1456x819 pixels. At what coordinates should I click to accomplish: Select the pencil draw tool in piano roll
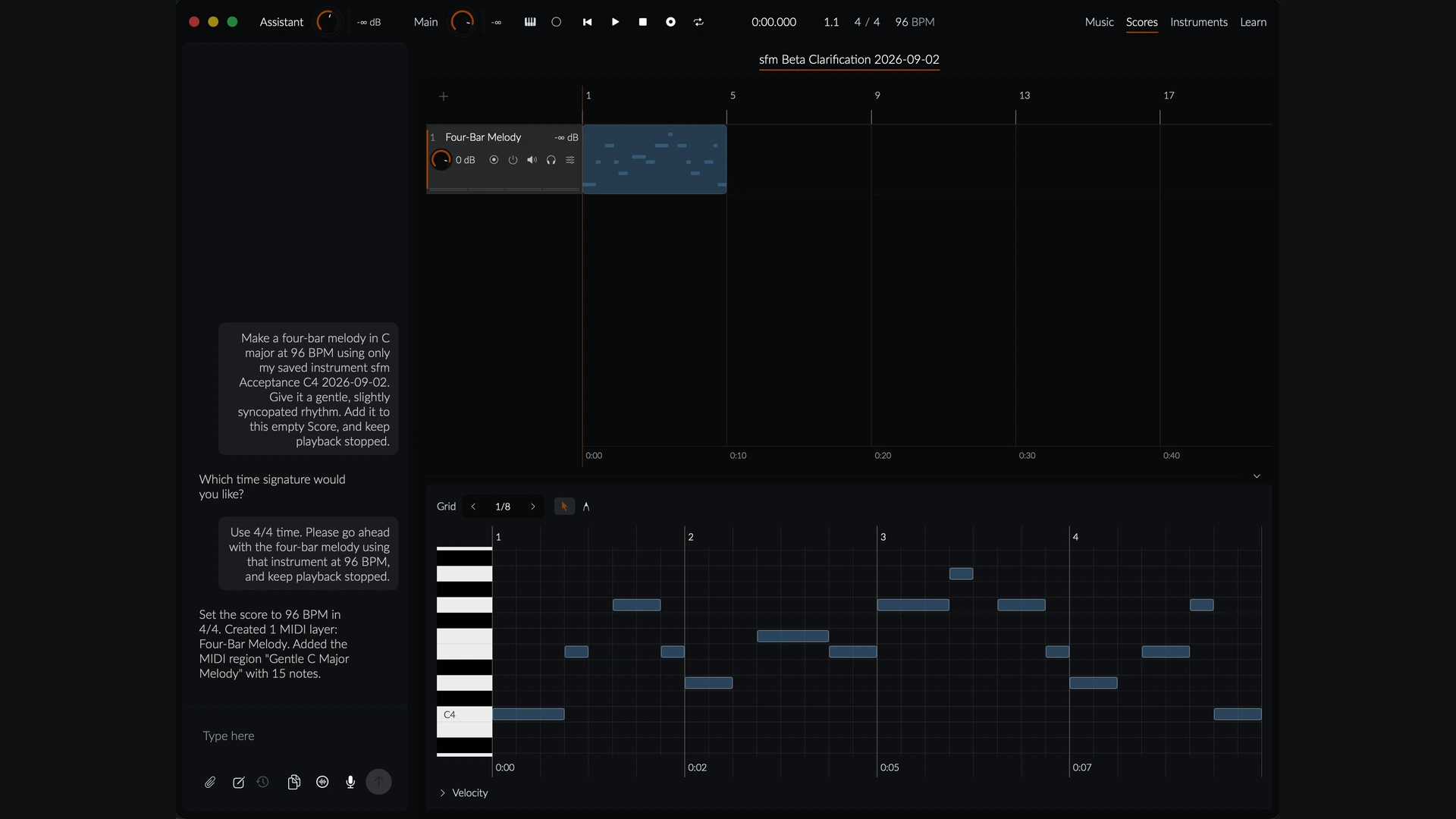(586, 507)
